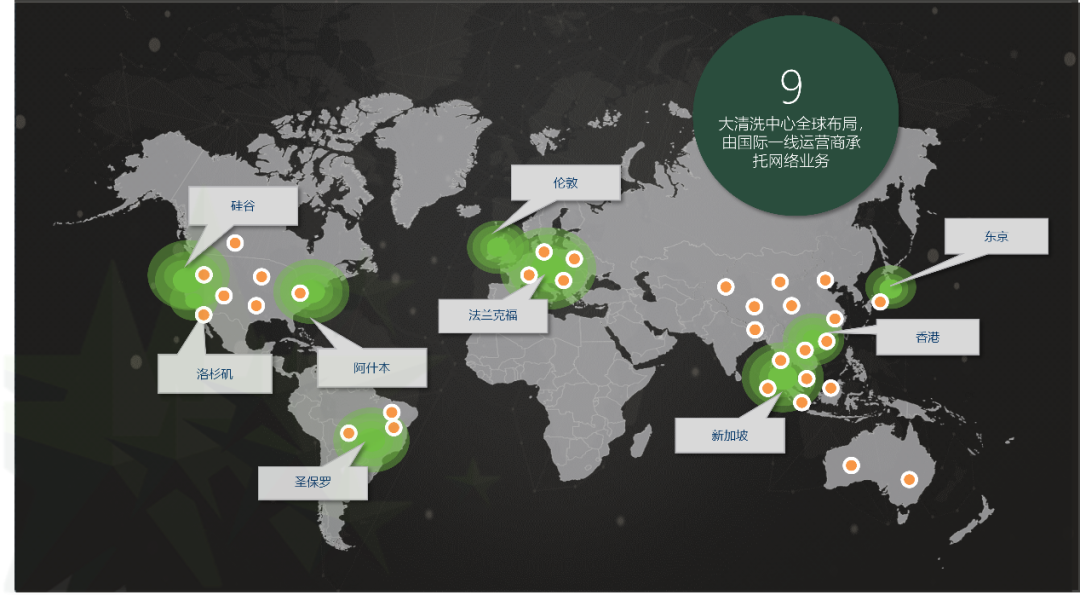This screenshot has width=1080, height=595.
Task: Select the orange node in the 阿什本 green zone
Action: coord(299,293)
